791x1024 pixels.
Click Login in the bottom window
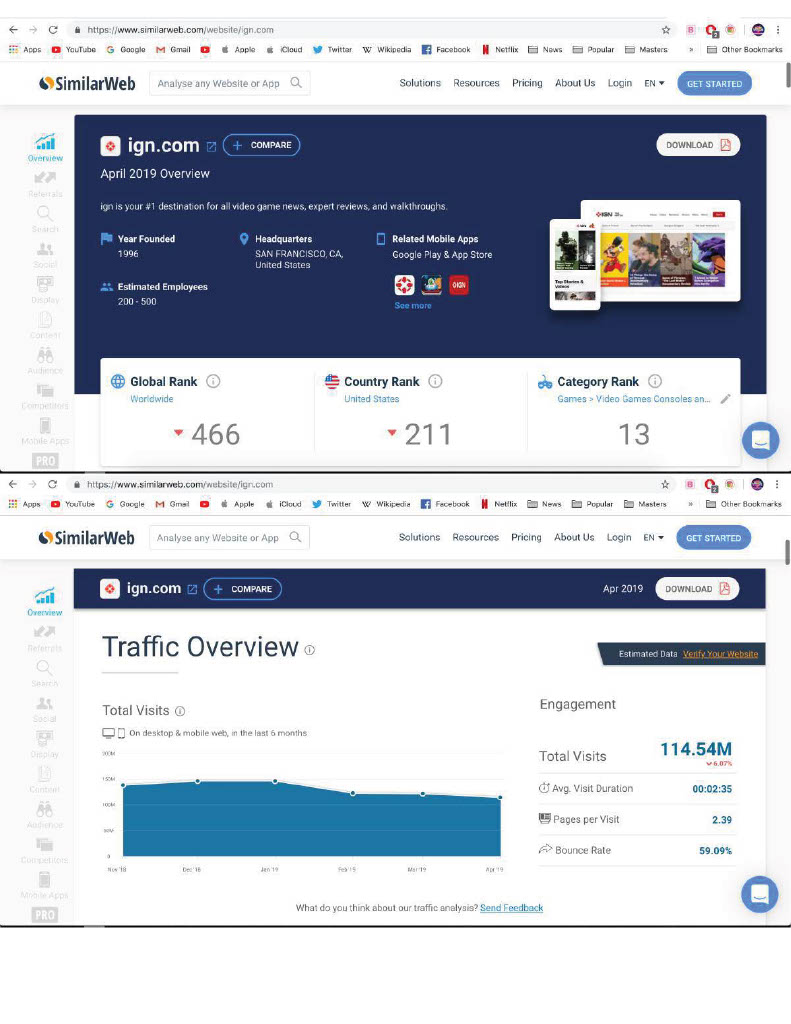point(619,537)
